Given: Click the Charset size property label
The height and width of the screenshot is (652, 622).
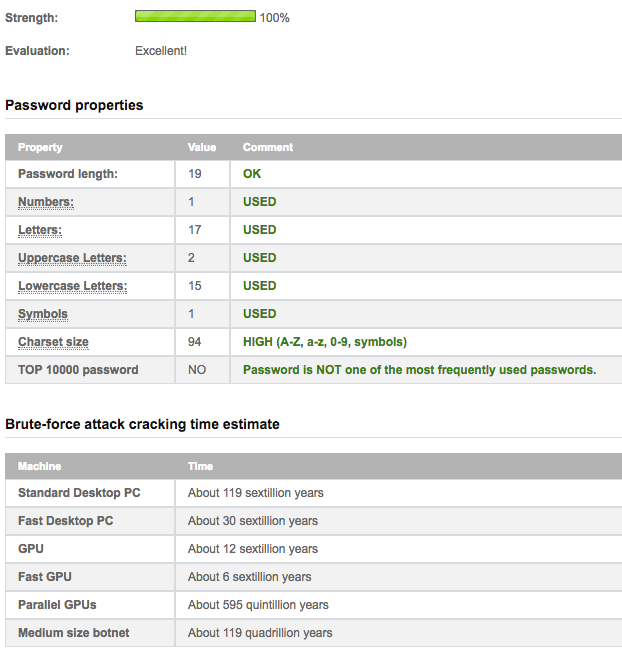Looking at the screenshot, I should click(53, 342).
